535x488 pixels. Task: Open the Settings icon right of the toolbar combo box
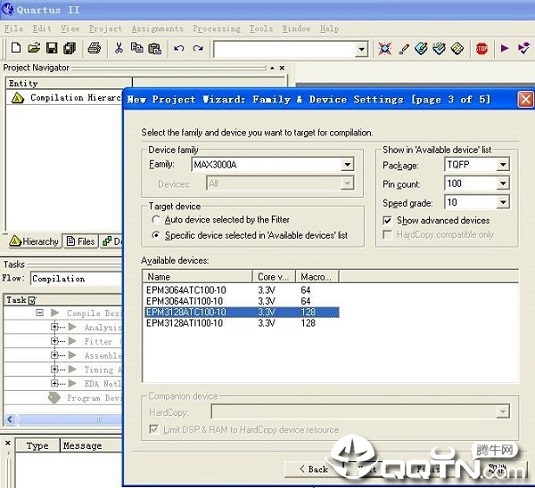coord(385,48)
